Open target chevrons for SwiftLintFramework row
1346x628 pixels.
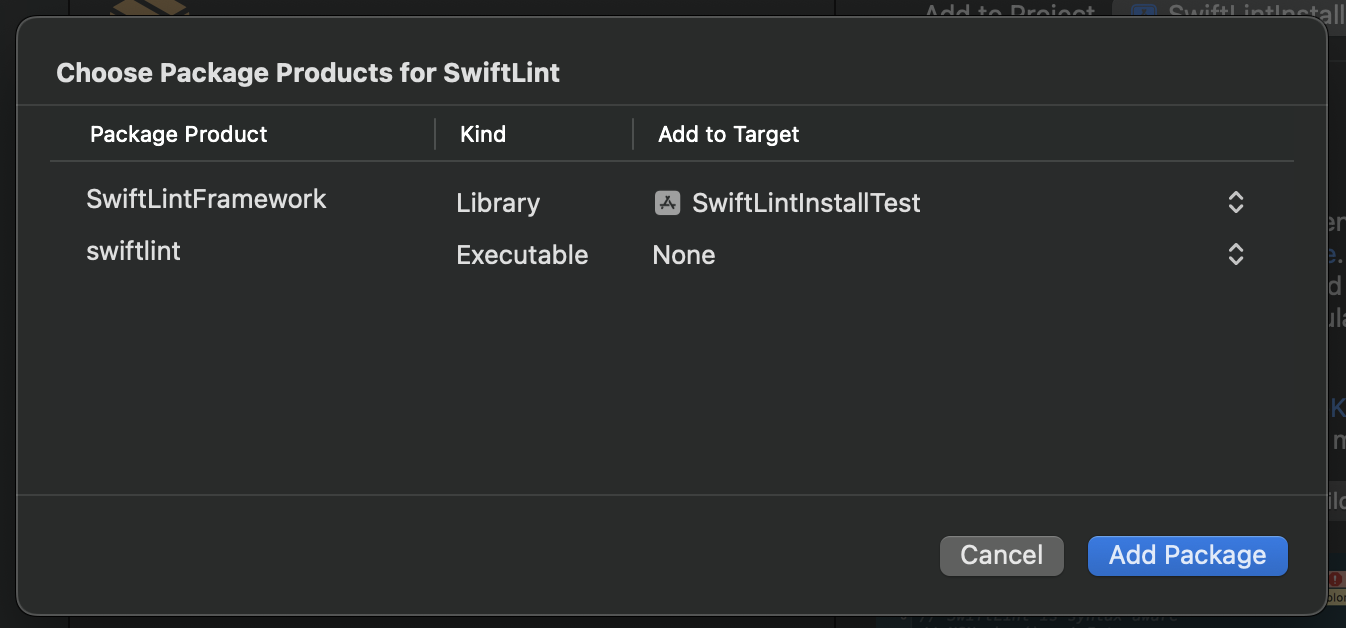click(1236, 203)
